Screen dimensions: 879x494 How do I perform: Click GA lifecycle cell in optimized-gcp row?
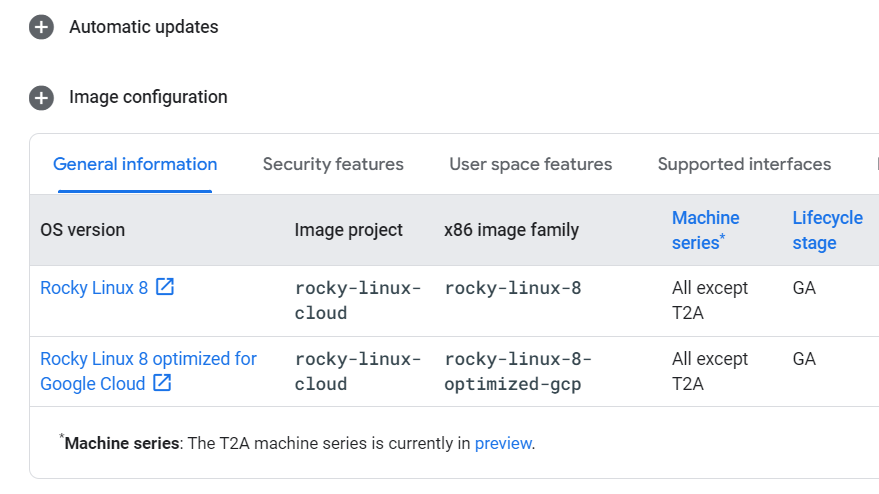[804, 359]
